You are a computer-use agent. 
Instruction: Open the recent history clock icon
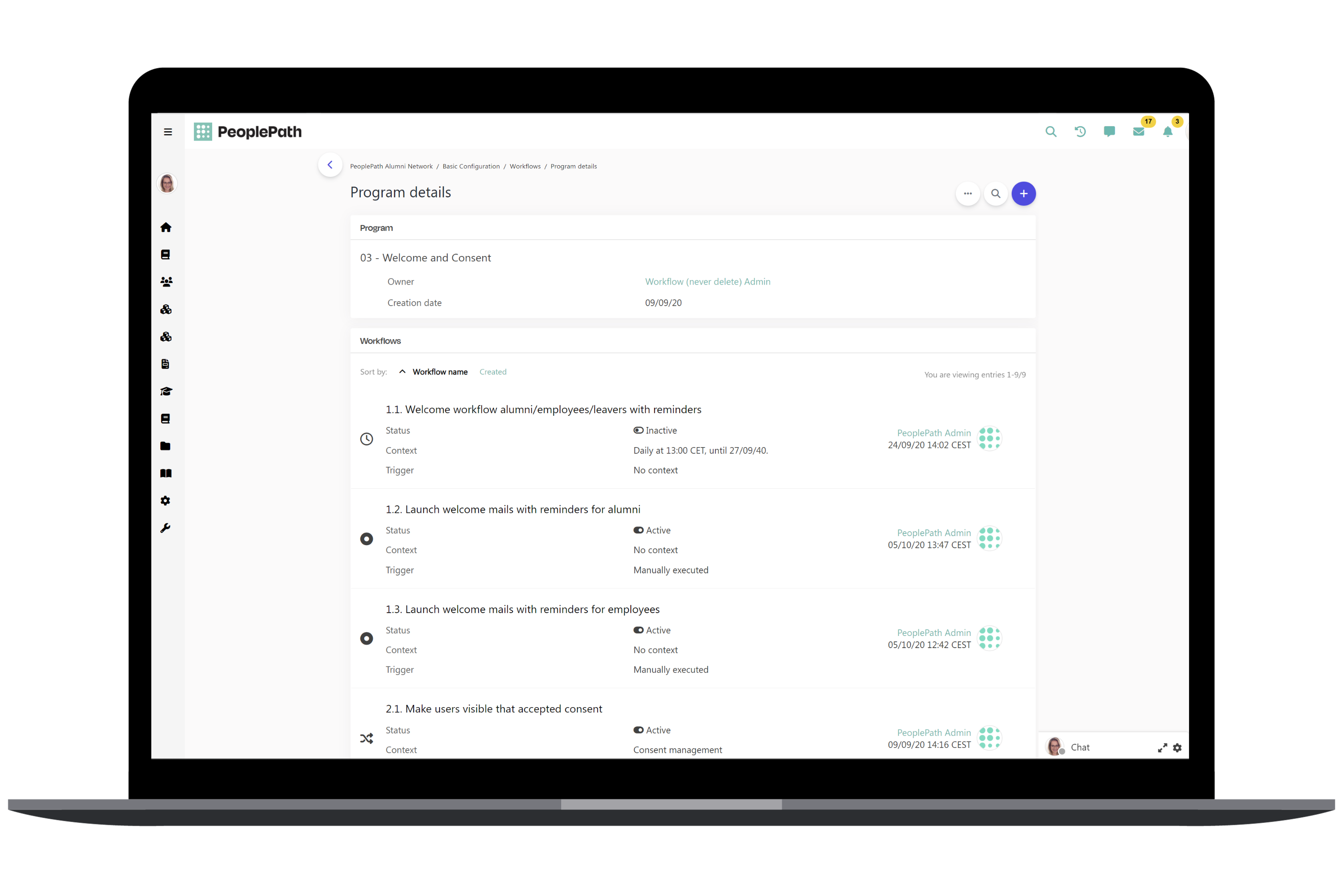1079,132
